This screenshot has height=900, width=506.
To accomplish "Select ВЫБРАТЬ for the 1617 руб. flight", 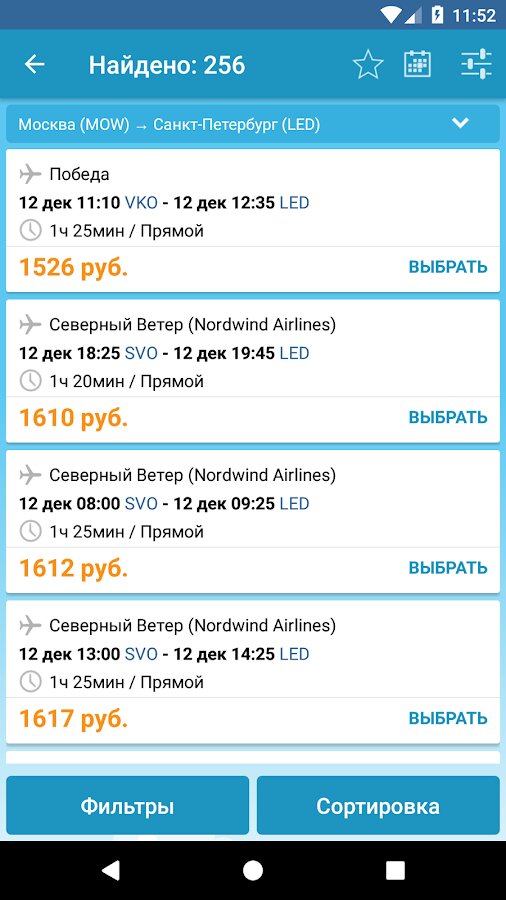I will click(x=448, y=718).
